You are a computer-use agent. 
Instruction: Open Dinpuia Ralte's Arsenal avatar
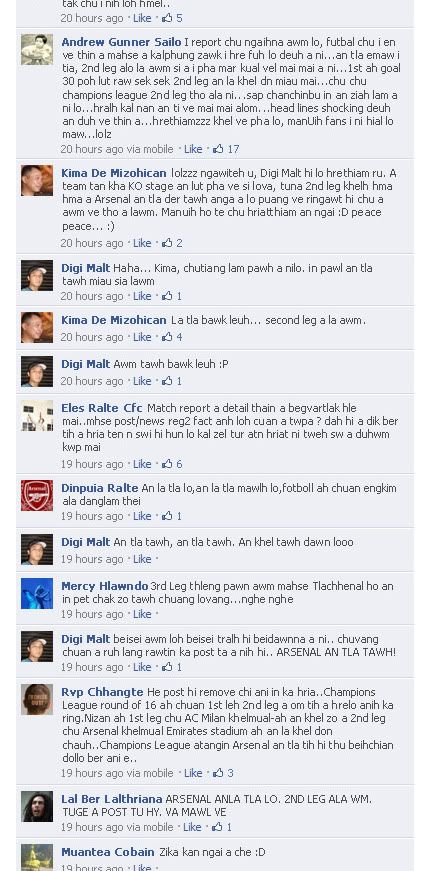(x=37, y=495)
